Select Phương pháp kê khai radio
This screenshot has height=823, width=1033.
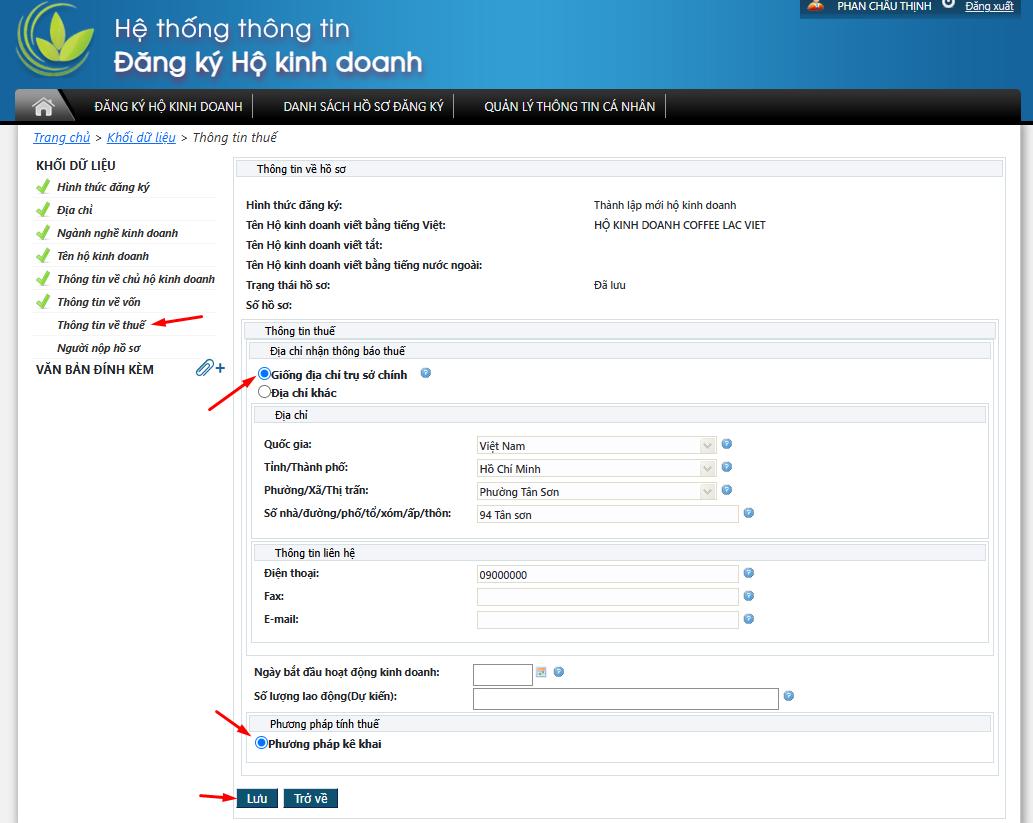261,743
